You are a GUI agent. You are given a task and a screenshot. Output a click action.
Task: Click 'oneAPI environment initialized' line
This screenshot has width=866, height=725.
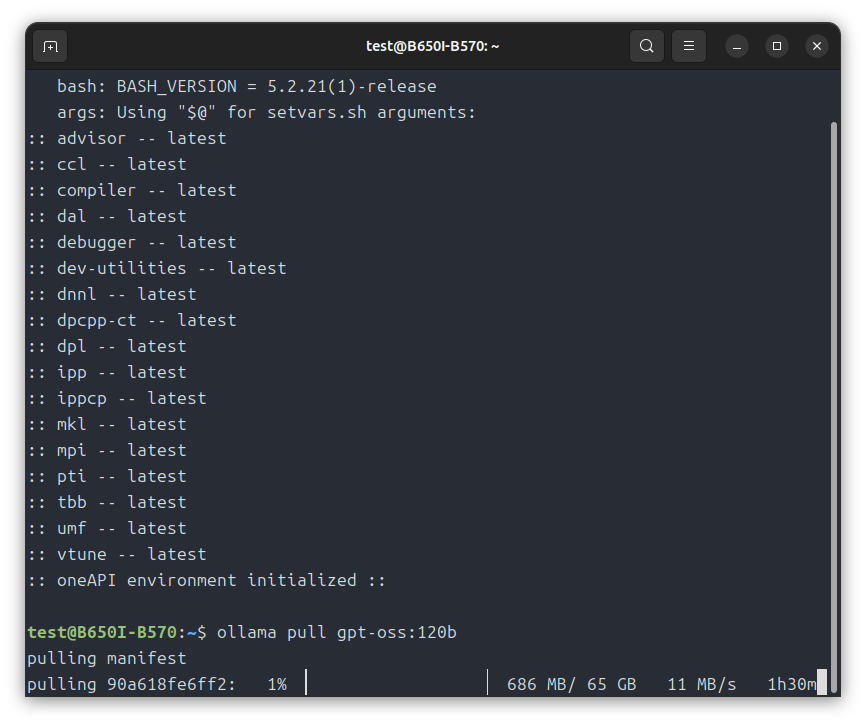click(207, 580)
